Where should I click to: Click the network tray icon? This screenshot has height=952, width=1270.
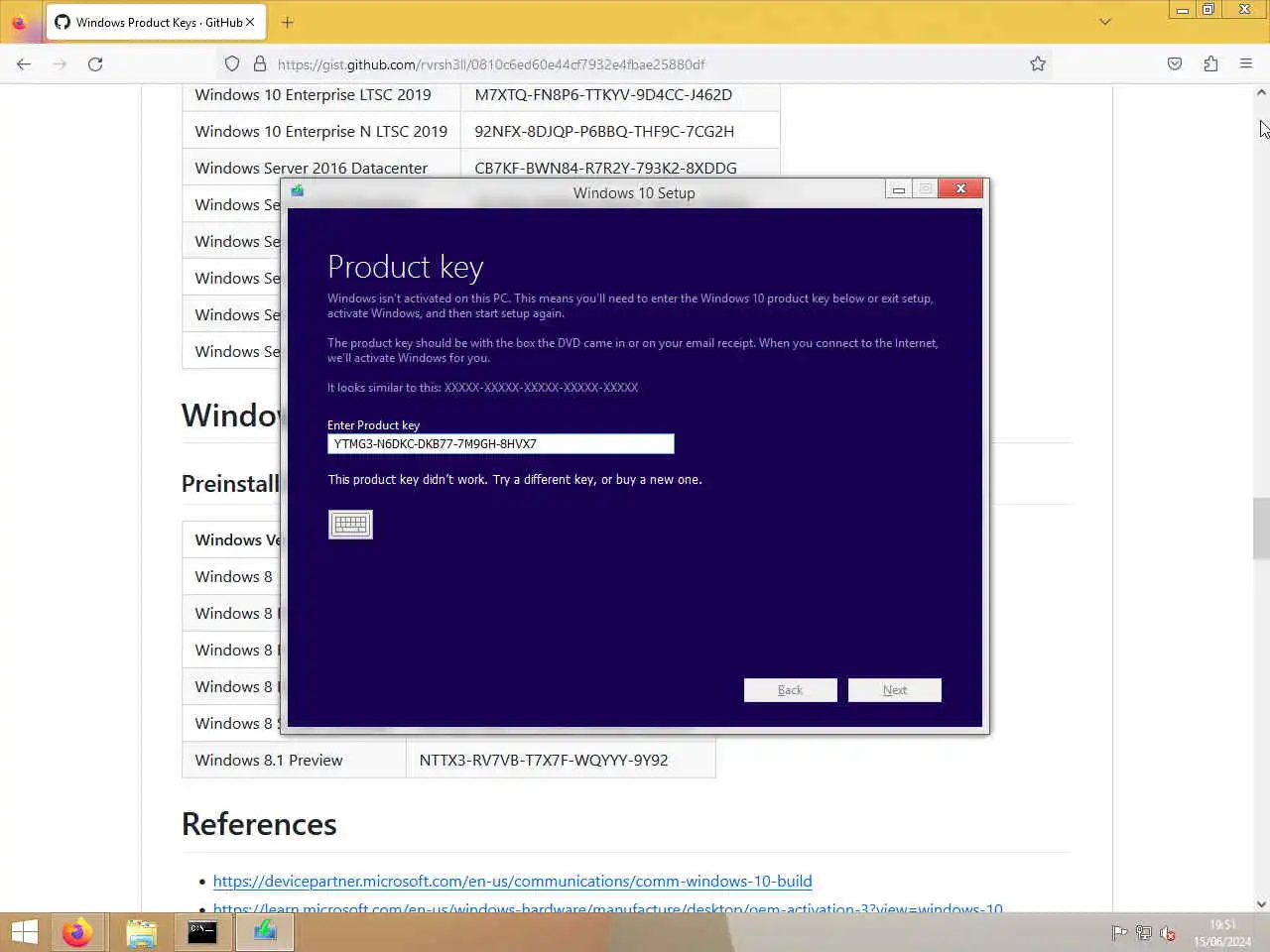(1143, 933)
